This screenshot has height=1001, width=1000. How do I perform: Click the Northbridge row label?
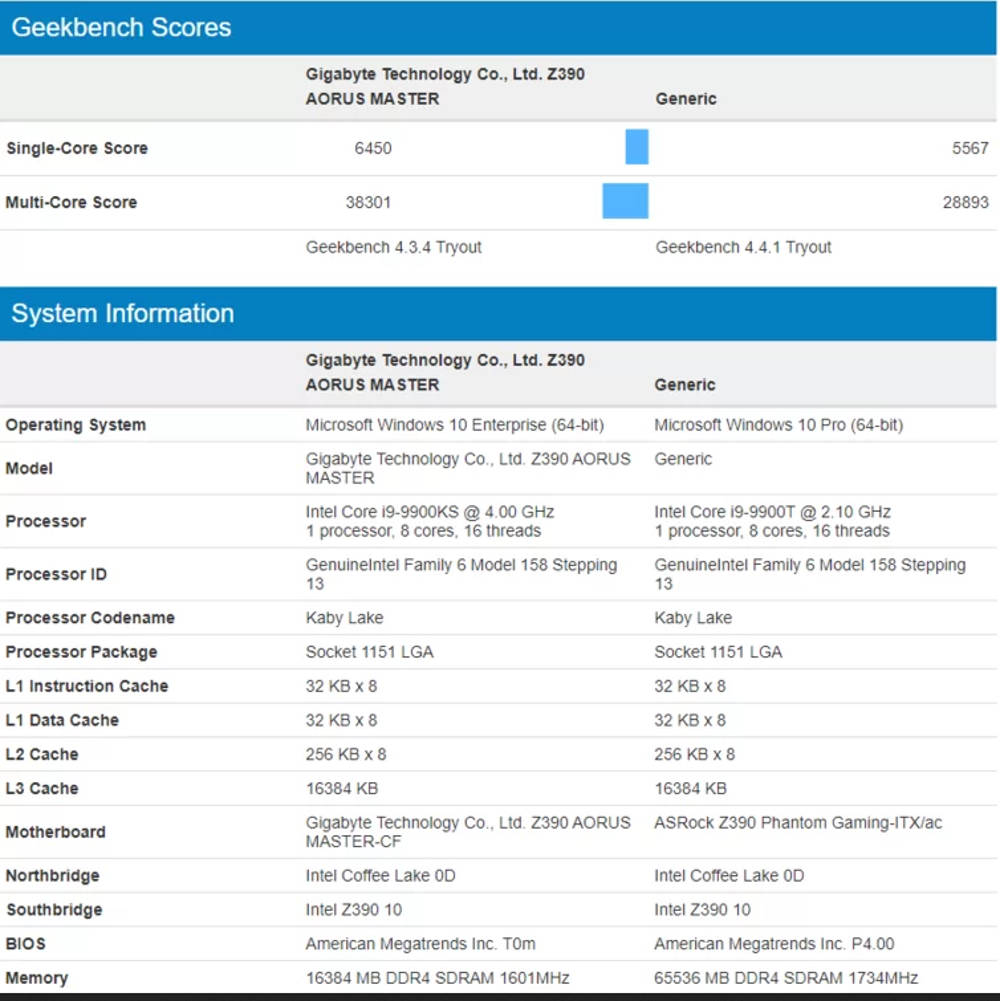[x=53, y=876]
